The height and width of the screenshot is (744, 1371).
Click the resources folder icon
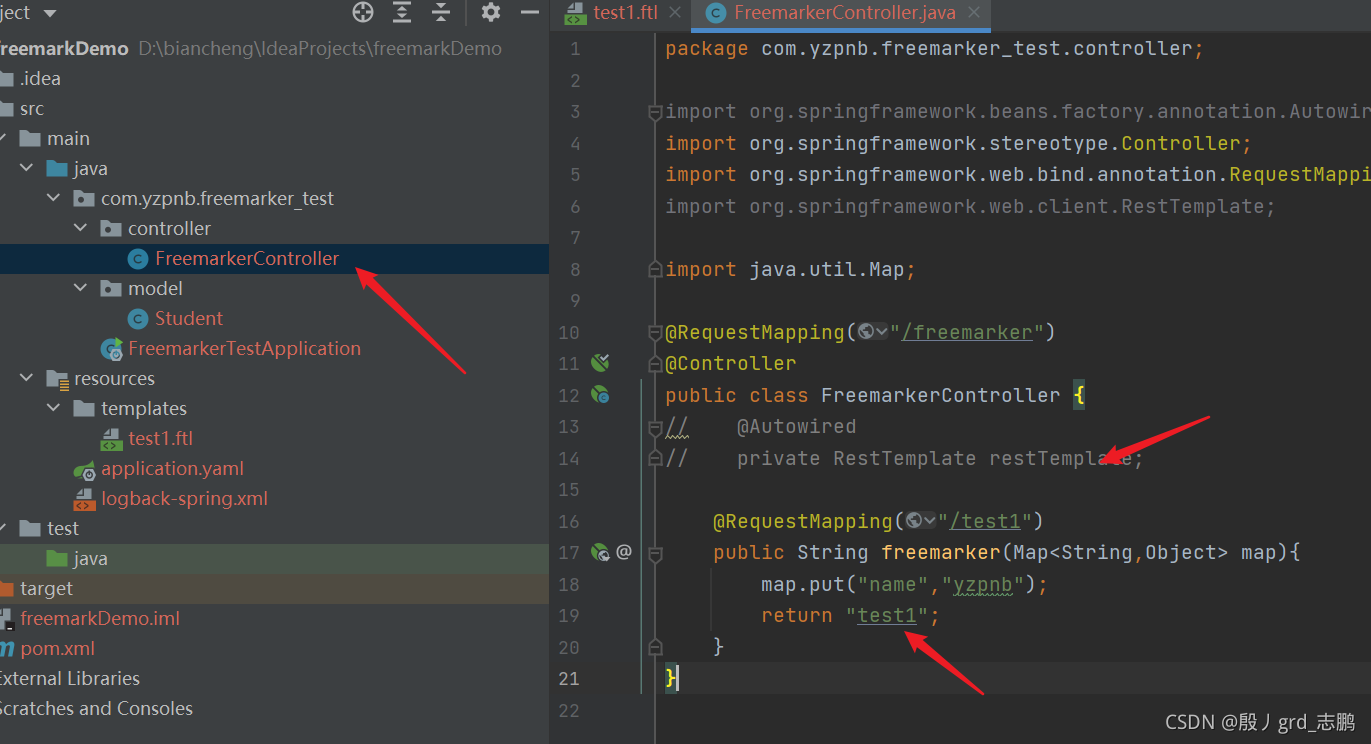tap(57, 379)
